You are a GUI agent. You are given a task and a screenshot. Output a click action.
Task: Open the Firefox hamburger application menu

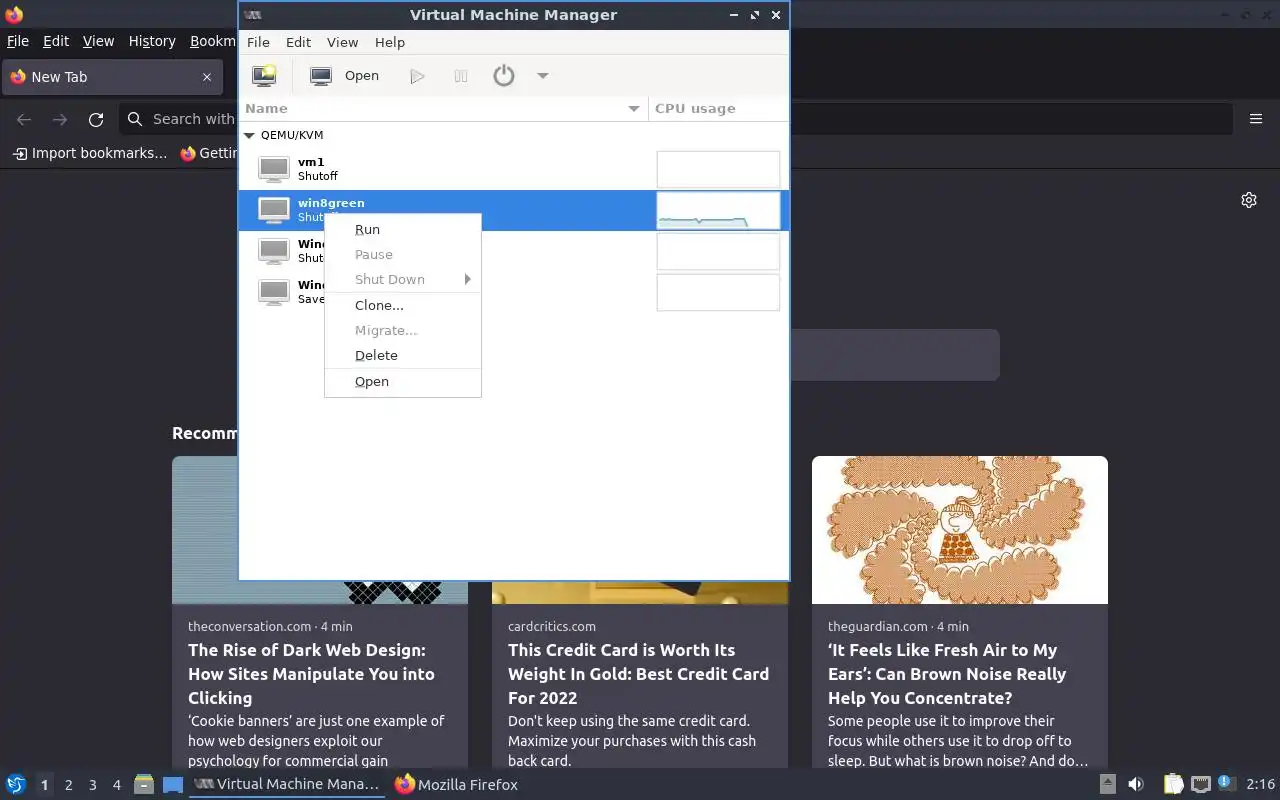pyautogui.click(x=1256, y=119)
